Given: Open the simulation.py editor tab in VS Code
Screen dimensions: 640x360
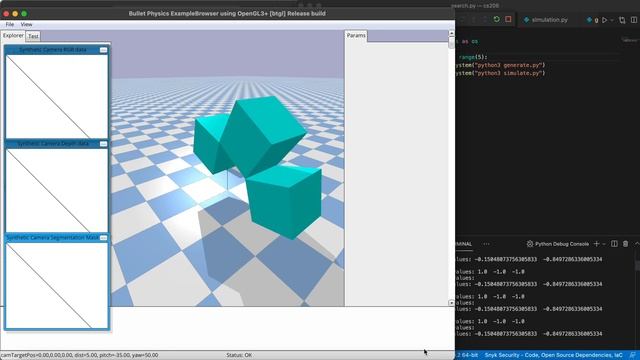Looking at the screenshot, I should tap(546, 20).
